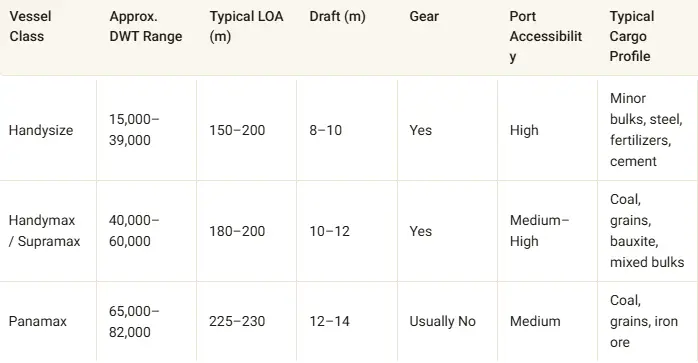The width and height of the screenshot is (698, 363).
Task: Click the 225–230 LOA value
Action: click(237, 321)
